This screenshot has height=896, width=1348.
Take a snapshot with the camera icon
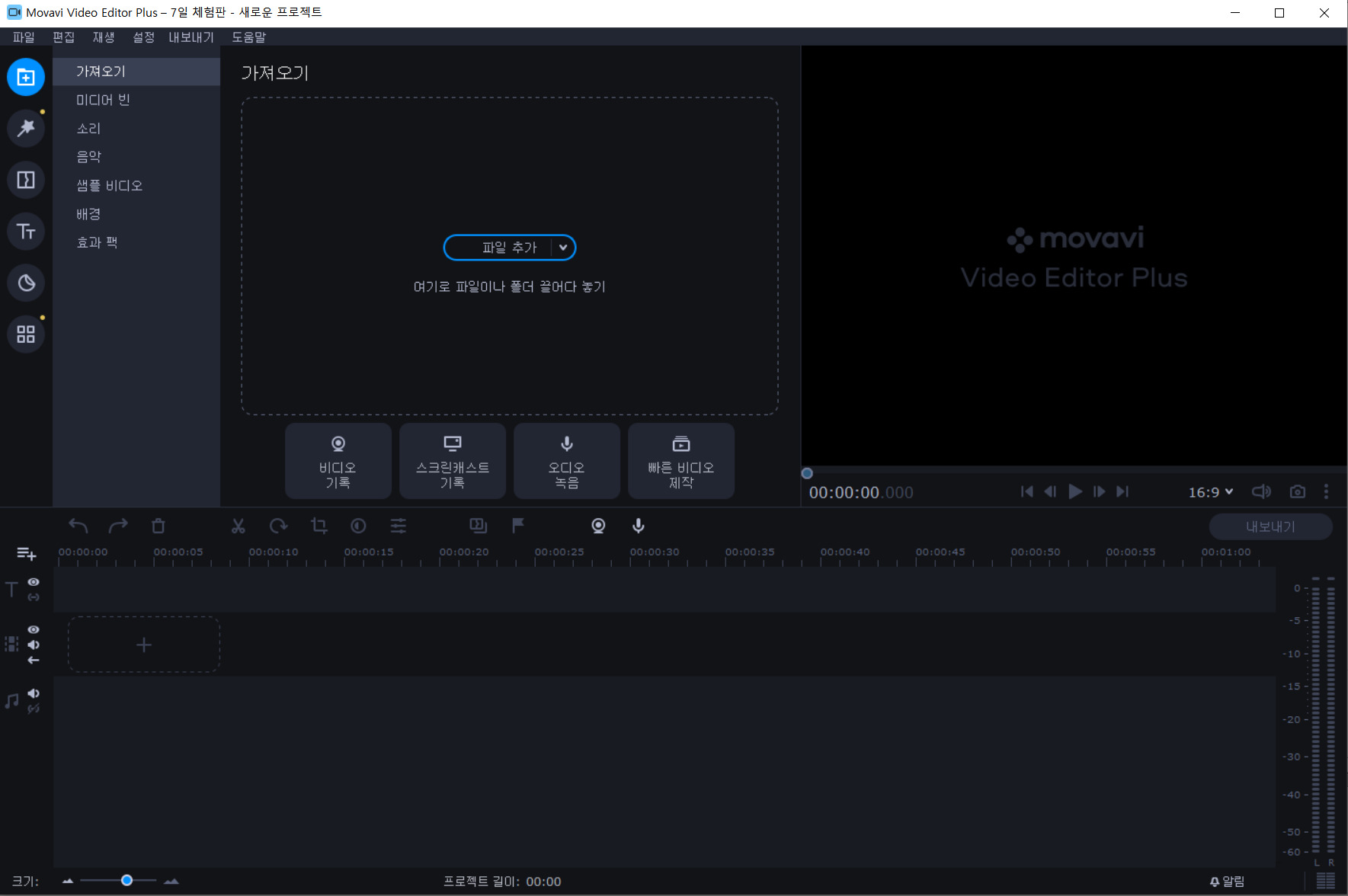[1298, 492]
